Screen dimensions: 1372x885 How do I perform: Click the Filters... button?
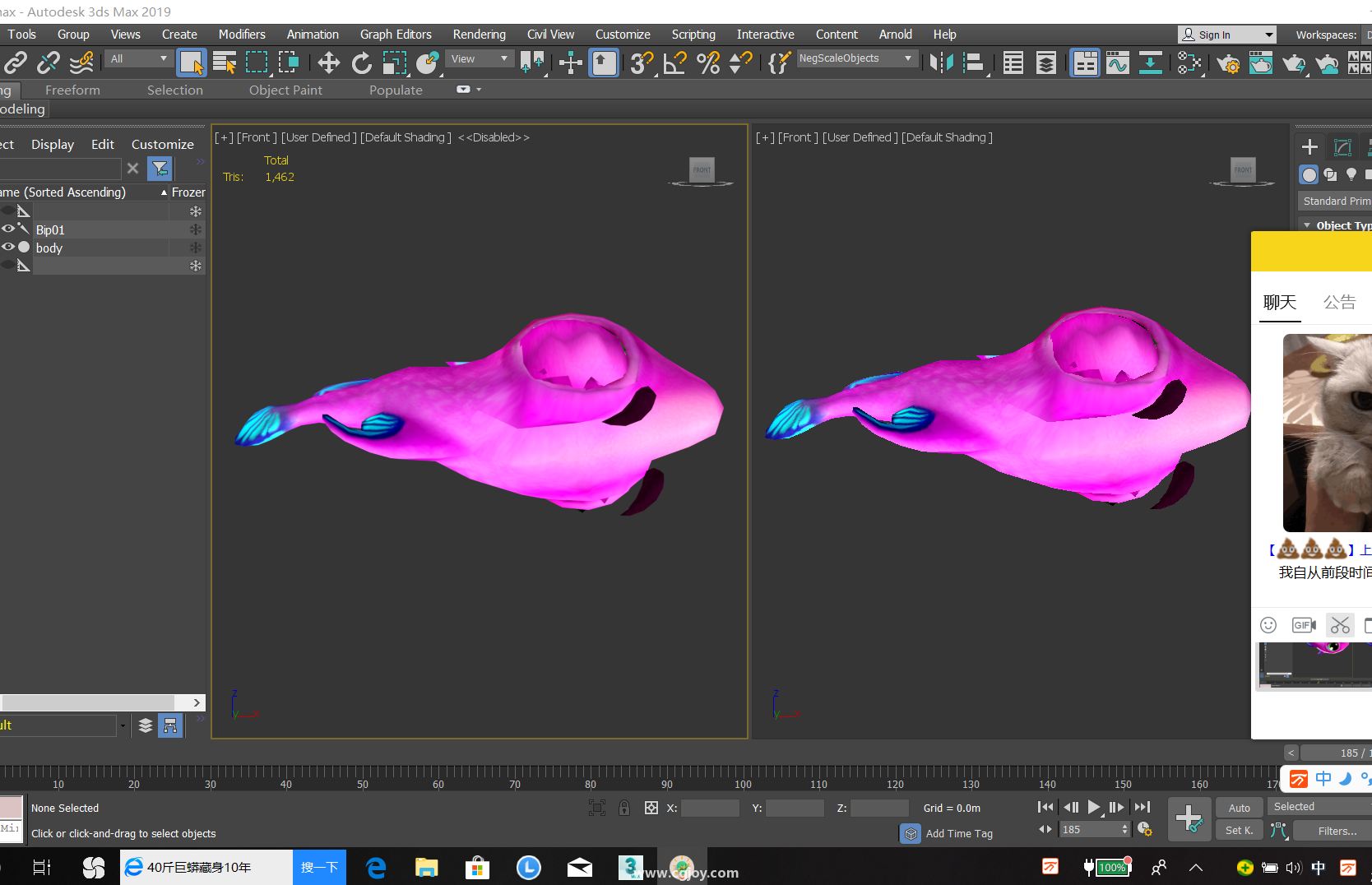[x=1337, y=831]
